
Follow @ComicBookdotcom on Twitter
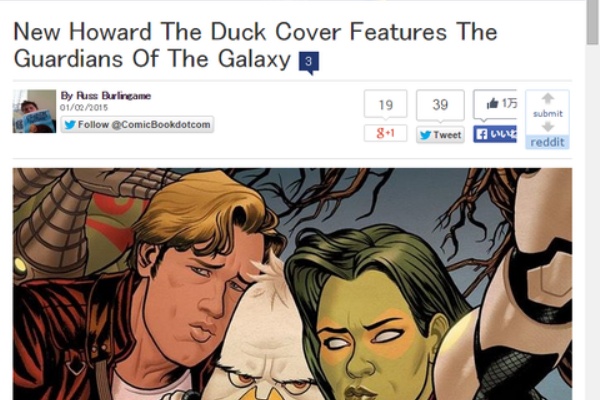click(137, 125)
